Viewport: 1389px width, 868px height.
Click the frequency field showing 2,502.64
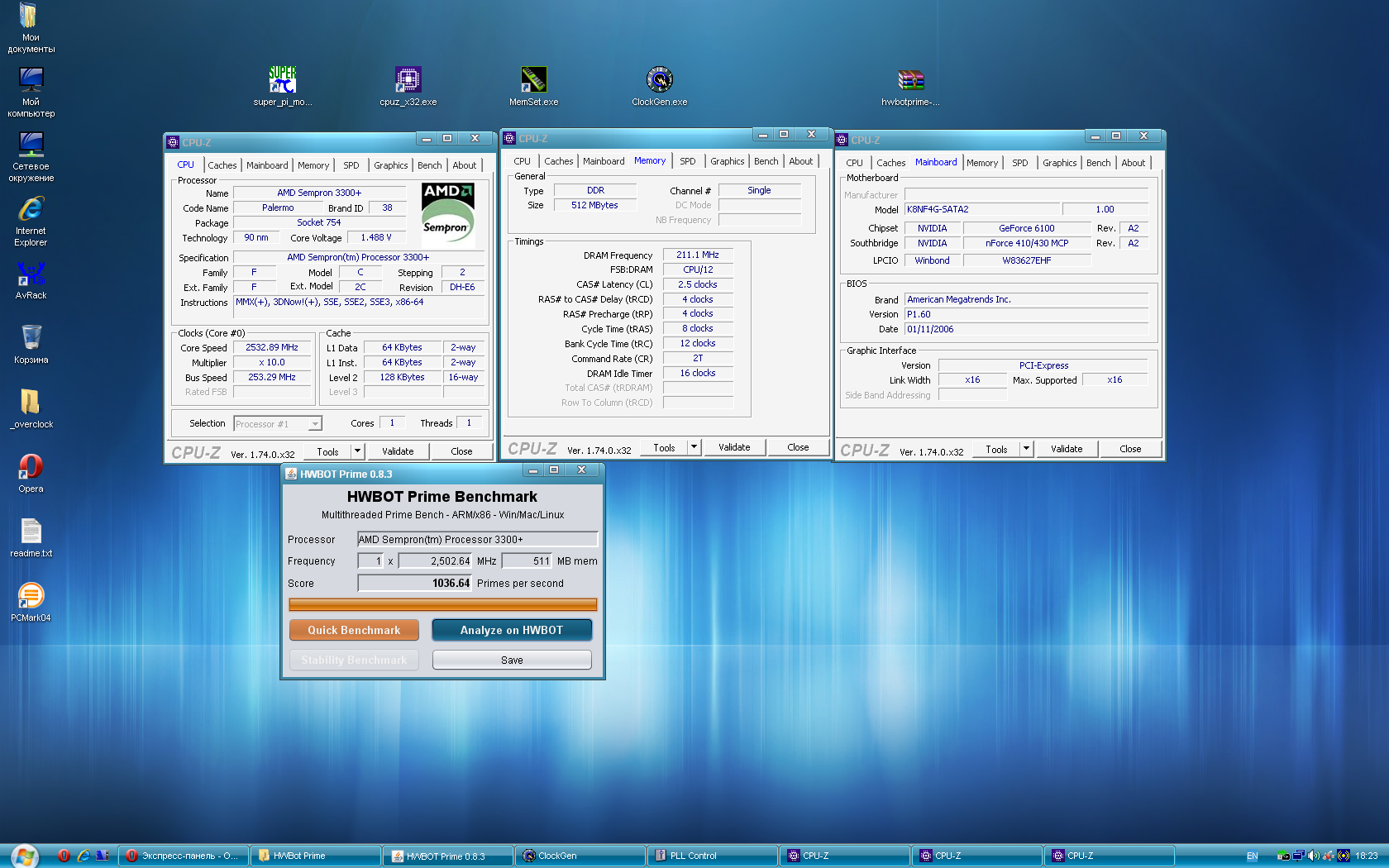coord(435,560)
